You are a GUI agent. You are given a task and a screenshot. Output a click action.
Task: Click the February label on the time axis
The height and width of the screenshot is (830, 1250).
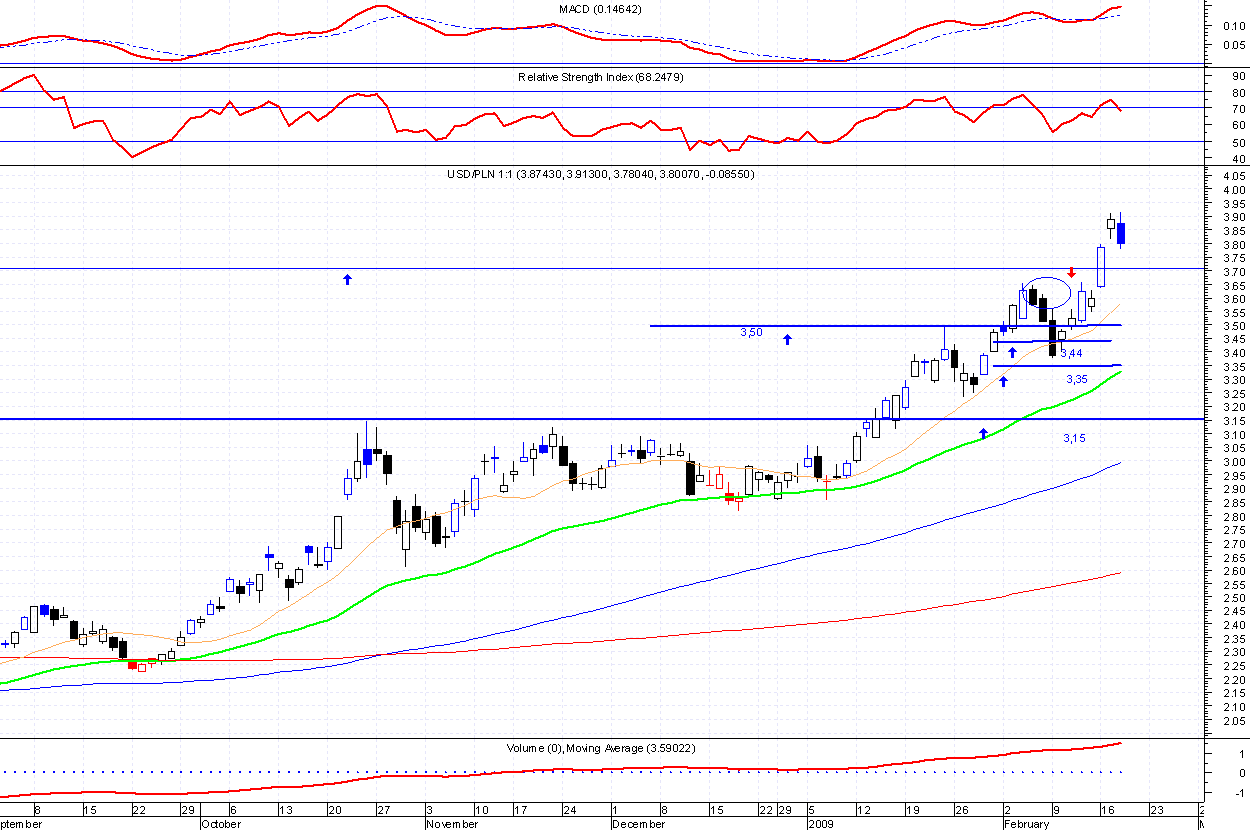coord(1027,824)
